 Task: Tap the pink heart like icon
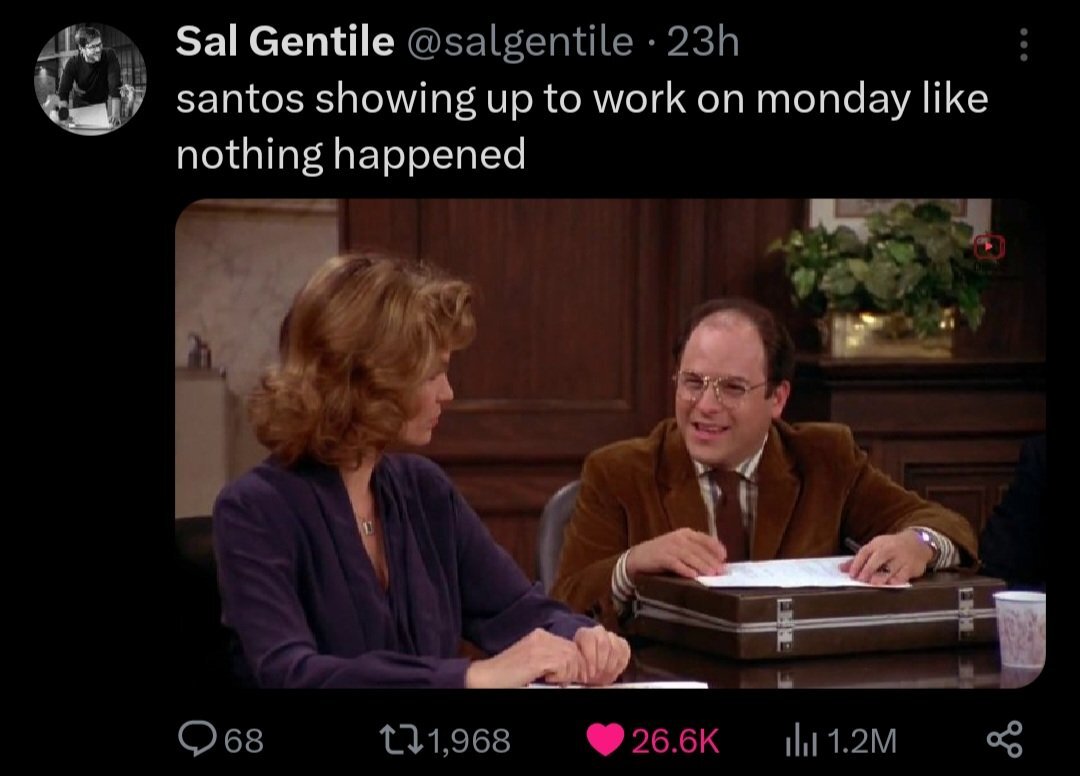click(x=604, y=740)
